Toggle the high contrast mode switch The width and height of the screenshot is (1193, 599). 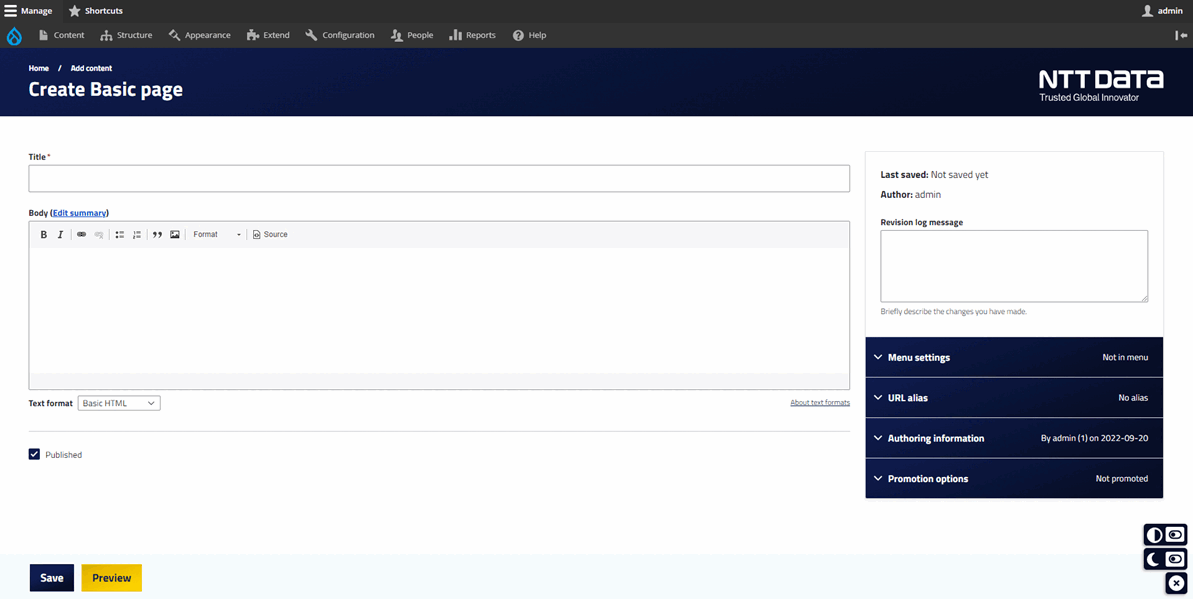(x=1165, y=535)
